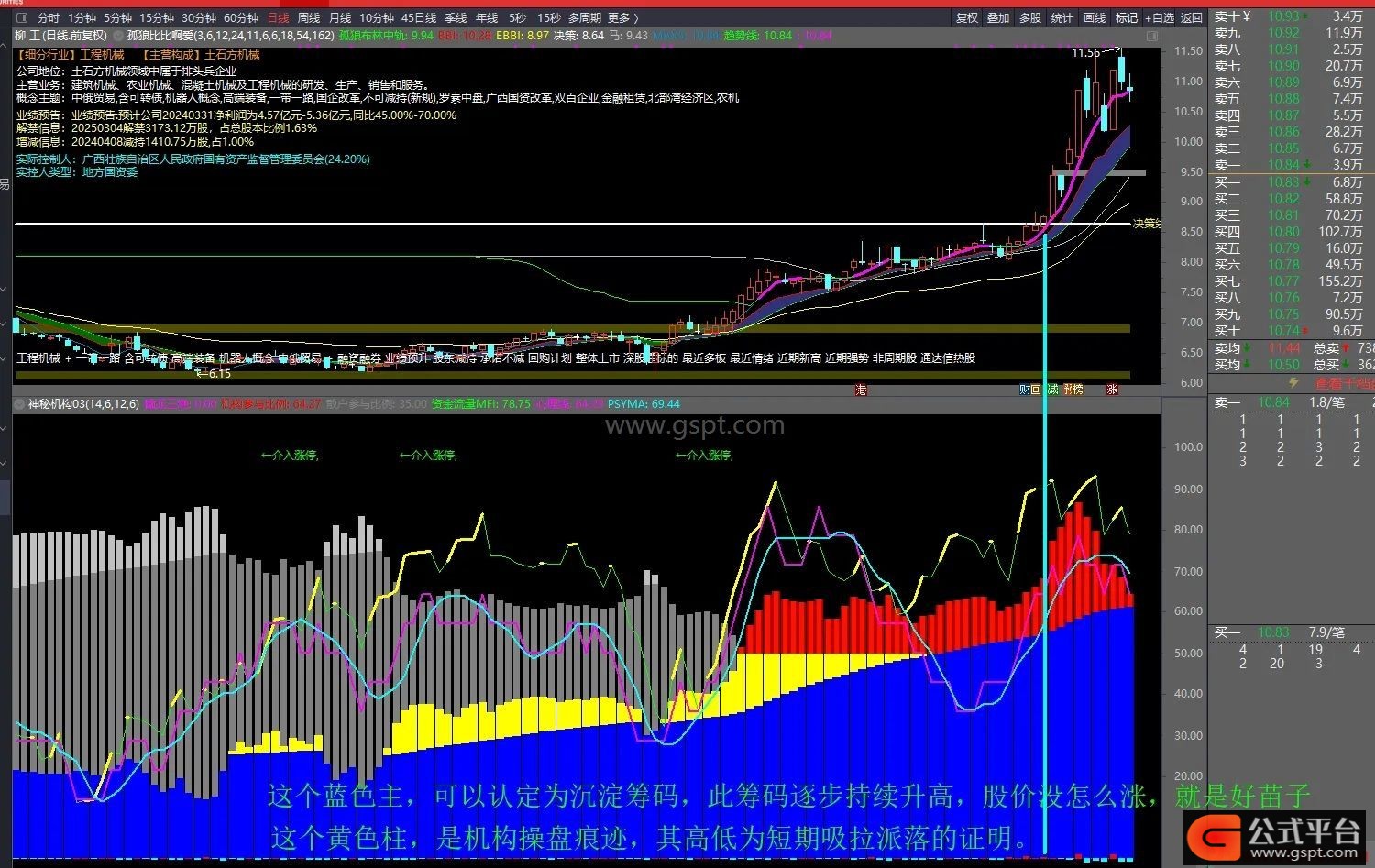Select the 5分钟 period
The image size is (1375, 868).
point(117,17)
